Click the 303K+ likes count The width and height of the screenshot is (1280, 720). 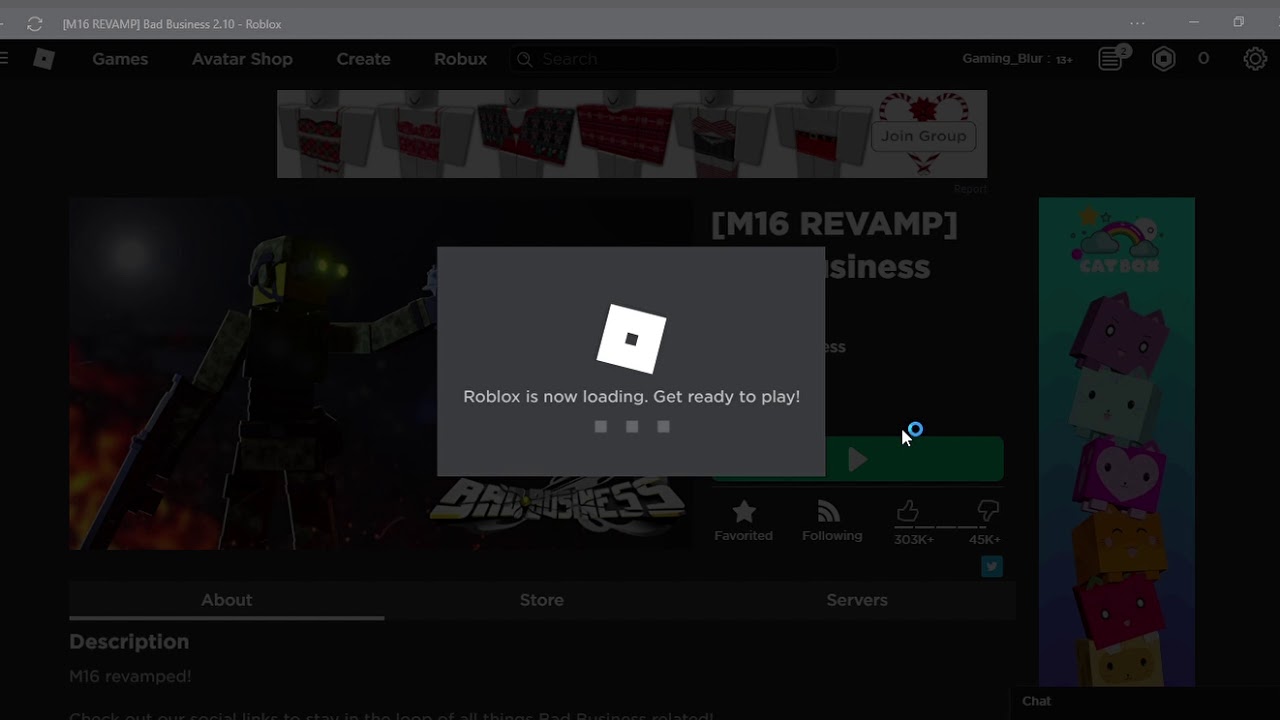pyautogui.click(x=914, y=540)
